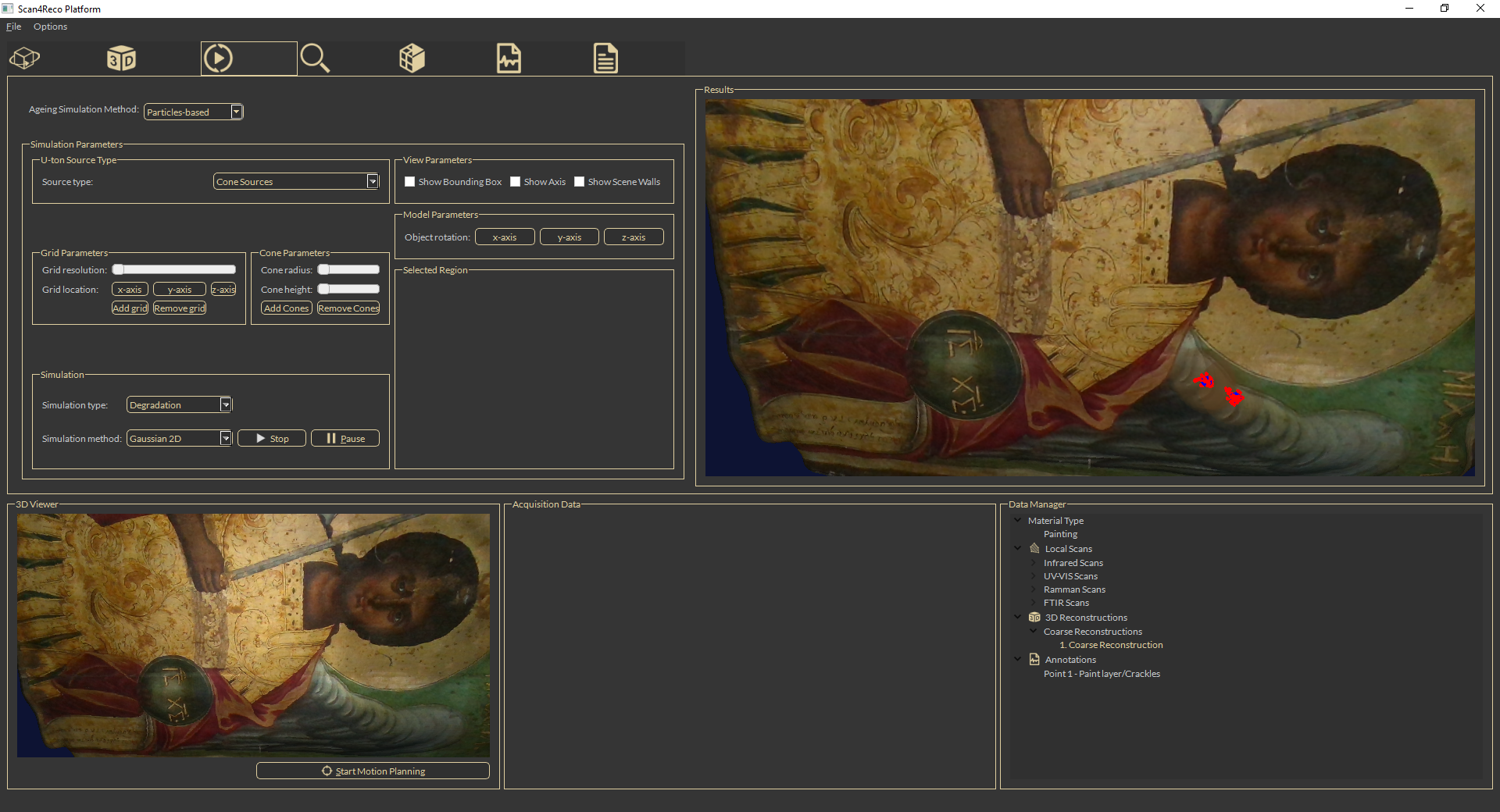Click the Remove grid button
The height and width of the screenshot is (812, 1500).
180,308
